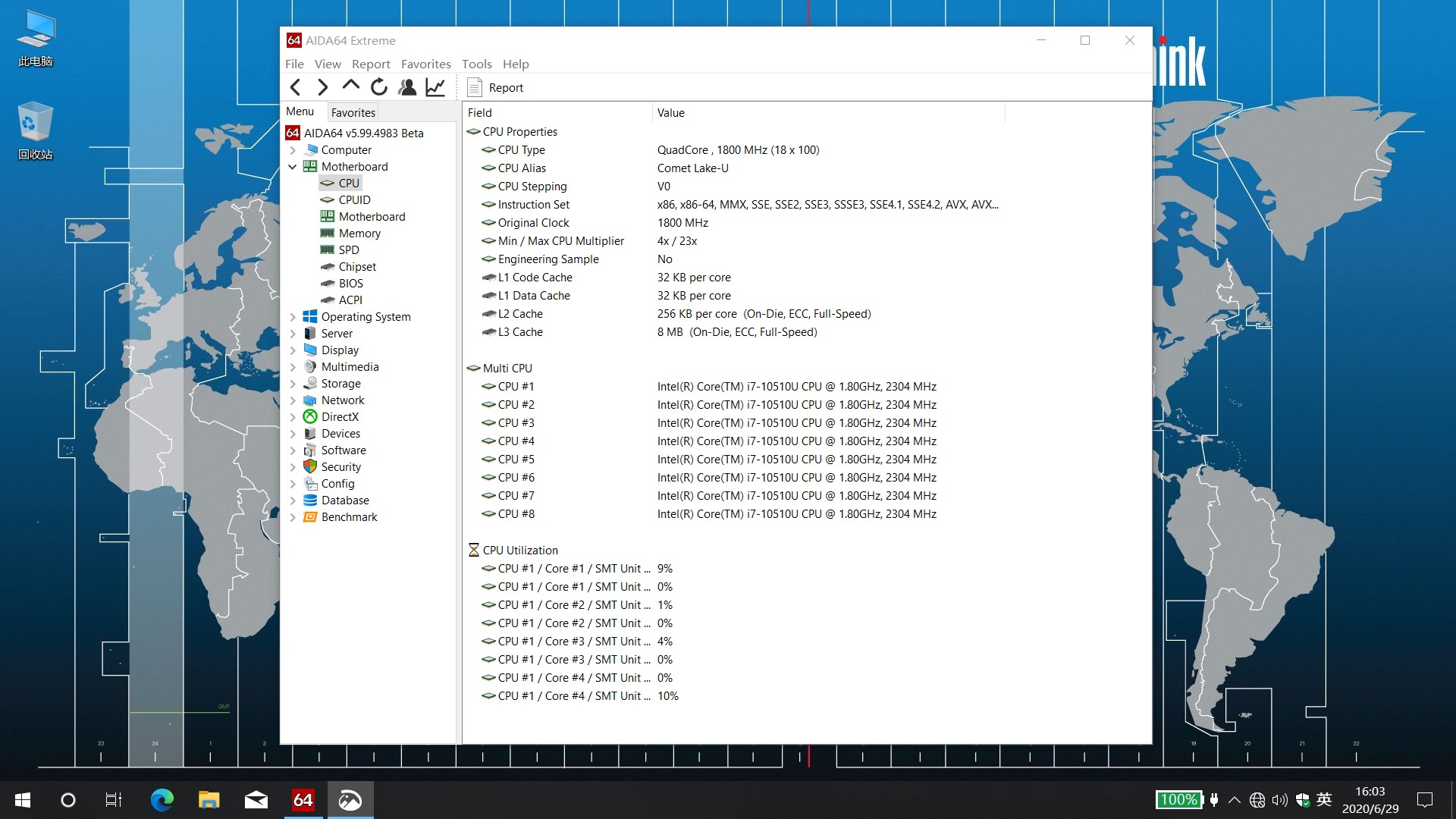The height and width of the screenshot is (819, 1456).
Task: Open the View menu
Action: [x=328, y=64]
